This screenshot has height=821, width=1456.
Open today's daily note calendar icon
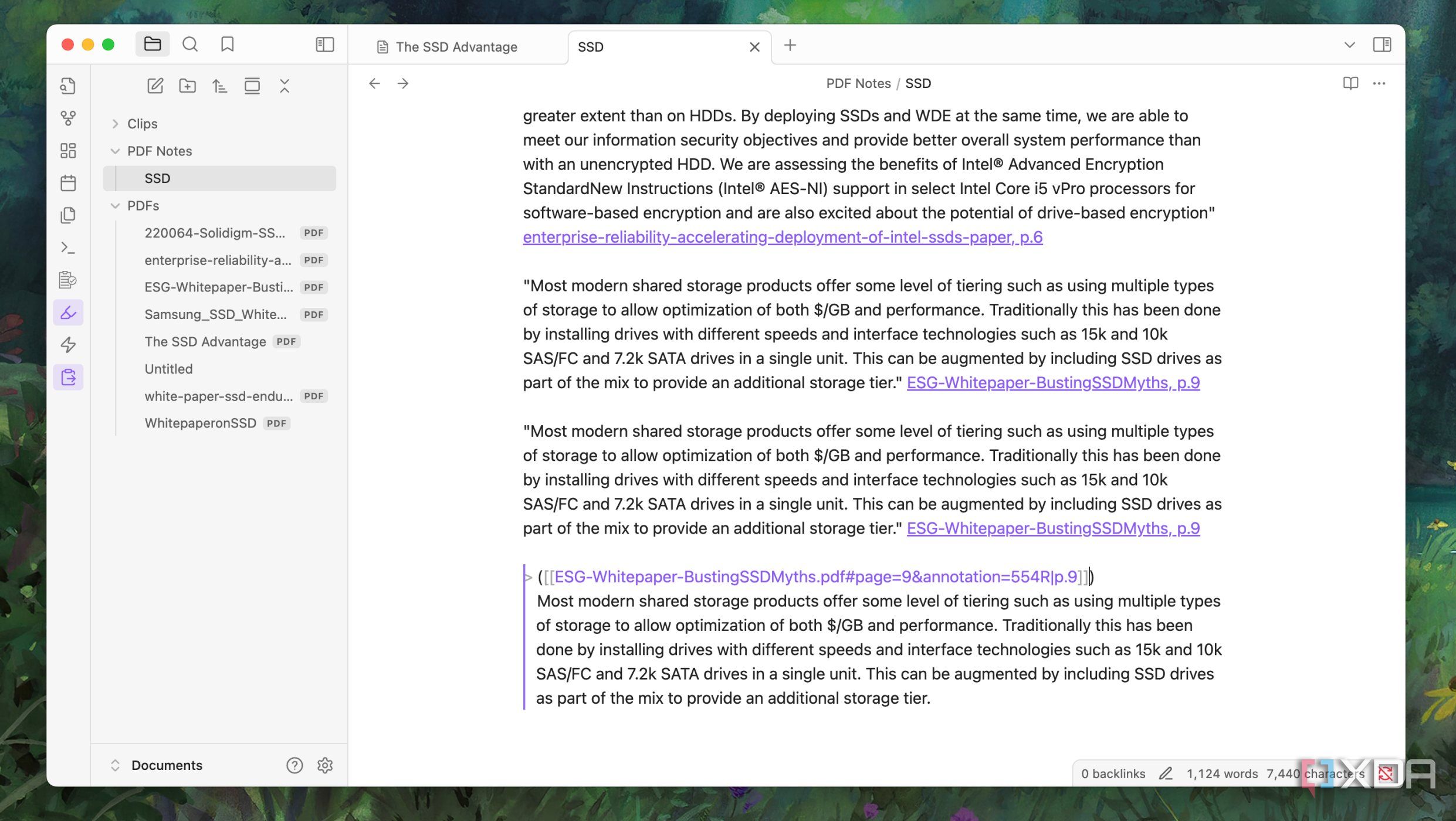[68, 183]
